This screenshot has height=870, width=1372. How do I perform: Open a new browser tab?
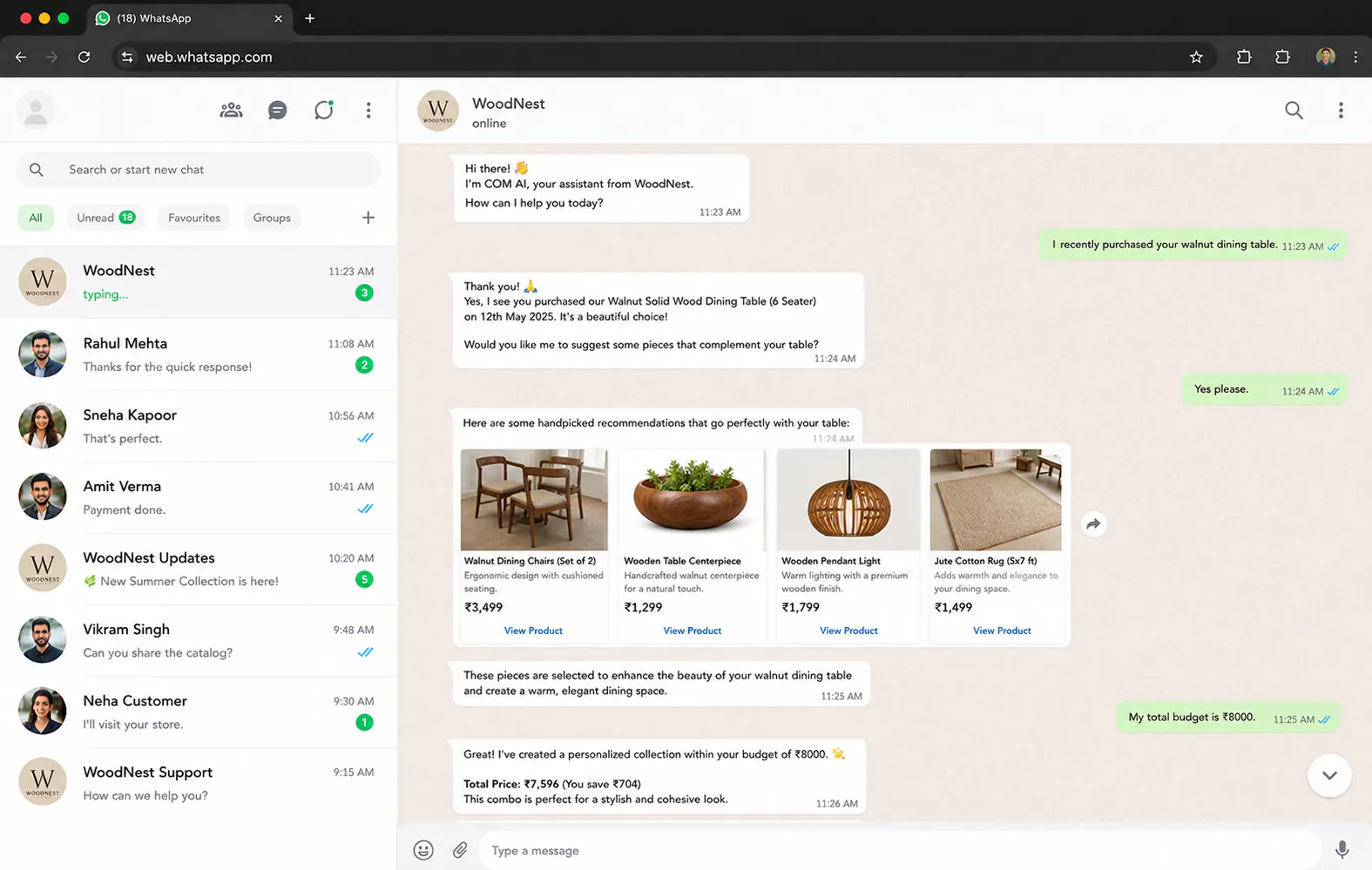(x=309, y=18)
